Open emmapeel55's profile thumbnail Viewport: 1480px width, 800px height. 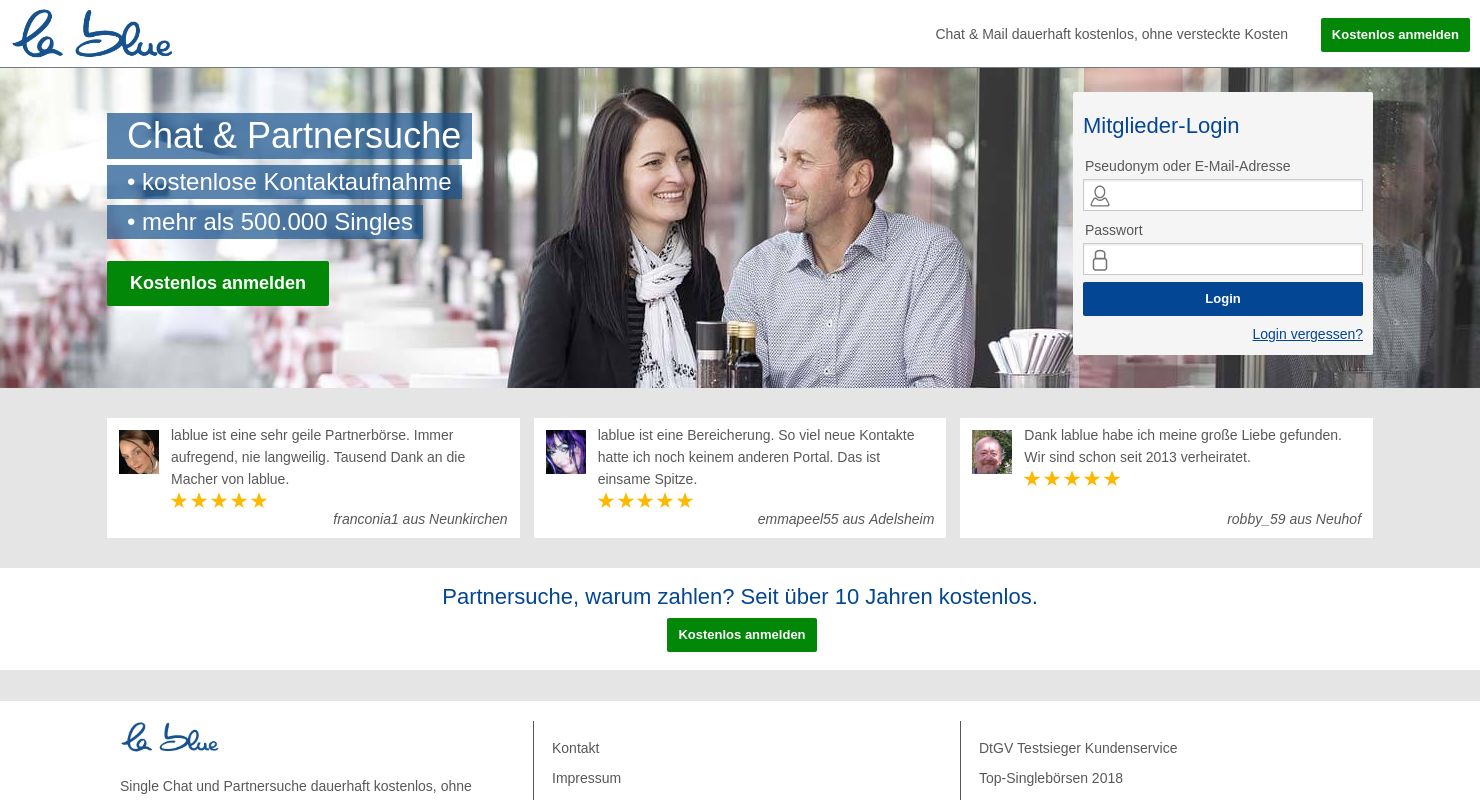(566, 452)
